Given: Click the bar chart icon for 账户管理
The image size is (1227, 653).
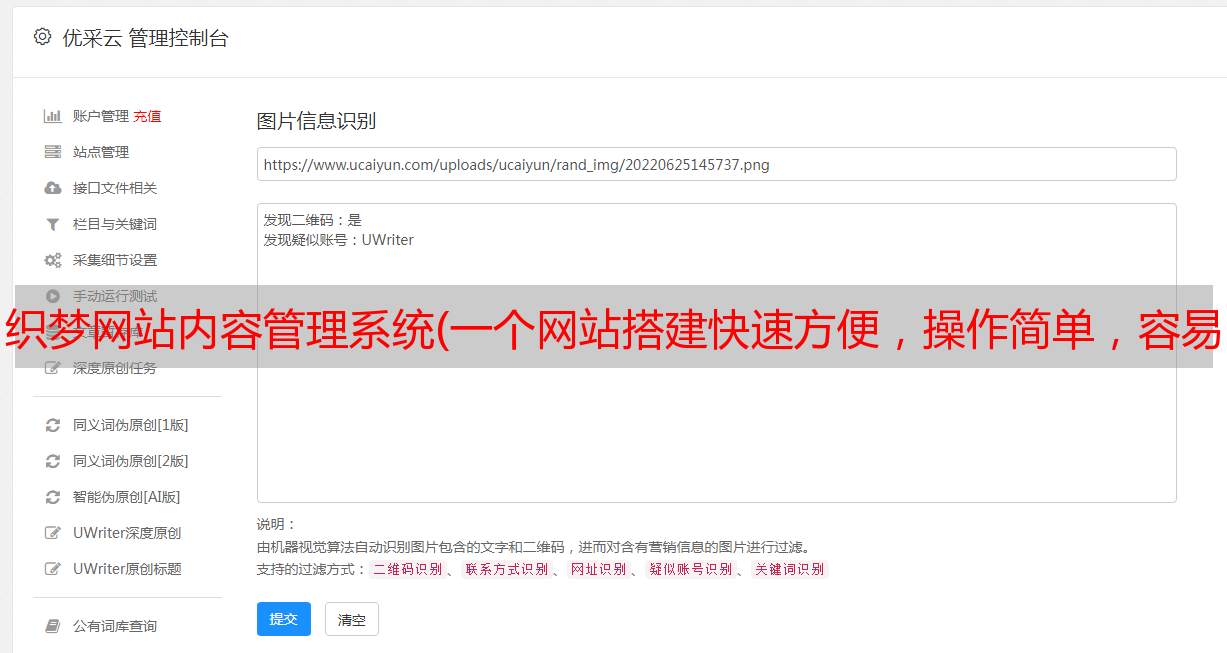Looking at the screenshot, I should coord(53,116).
